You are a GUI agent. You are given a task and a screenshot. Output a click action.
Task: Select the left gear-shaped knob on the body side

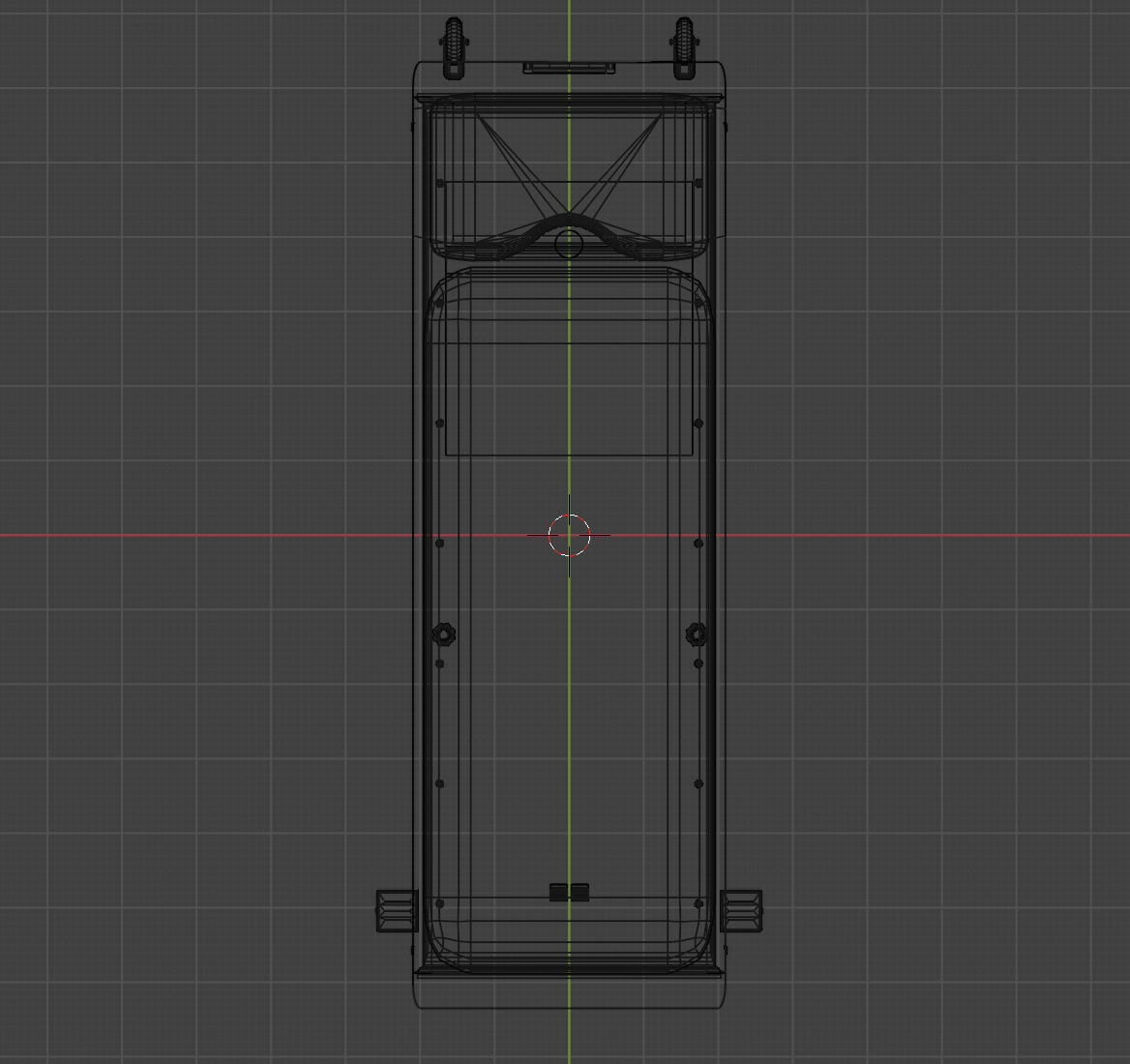click(x=444, y=634)
